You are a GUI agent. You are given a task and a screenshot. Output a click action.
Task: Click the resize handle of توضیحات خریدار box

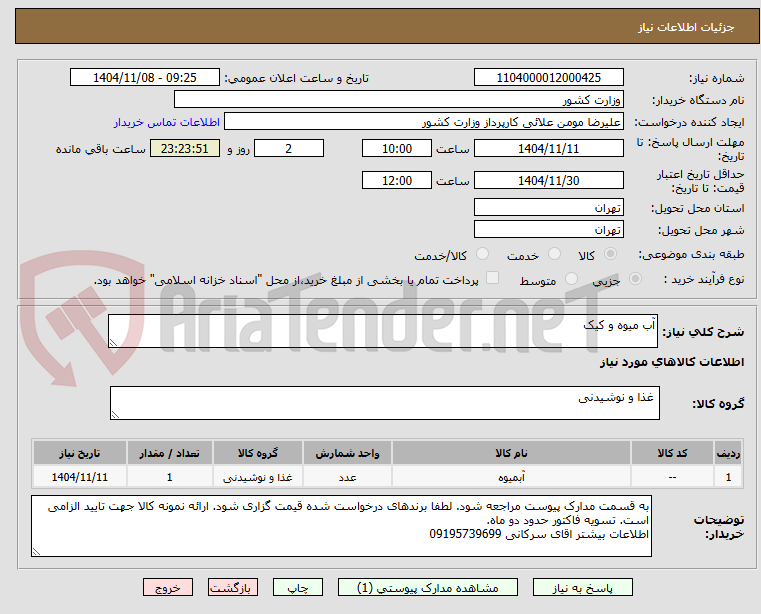(x=36, y=551)
